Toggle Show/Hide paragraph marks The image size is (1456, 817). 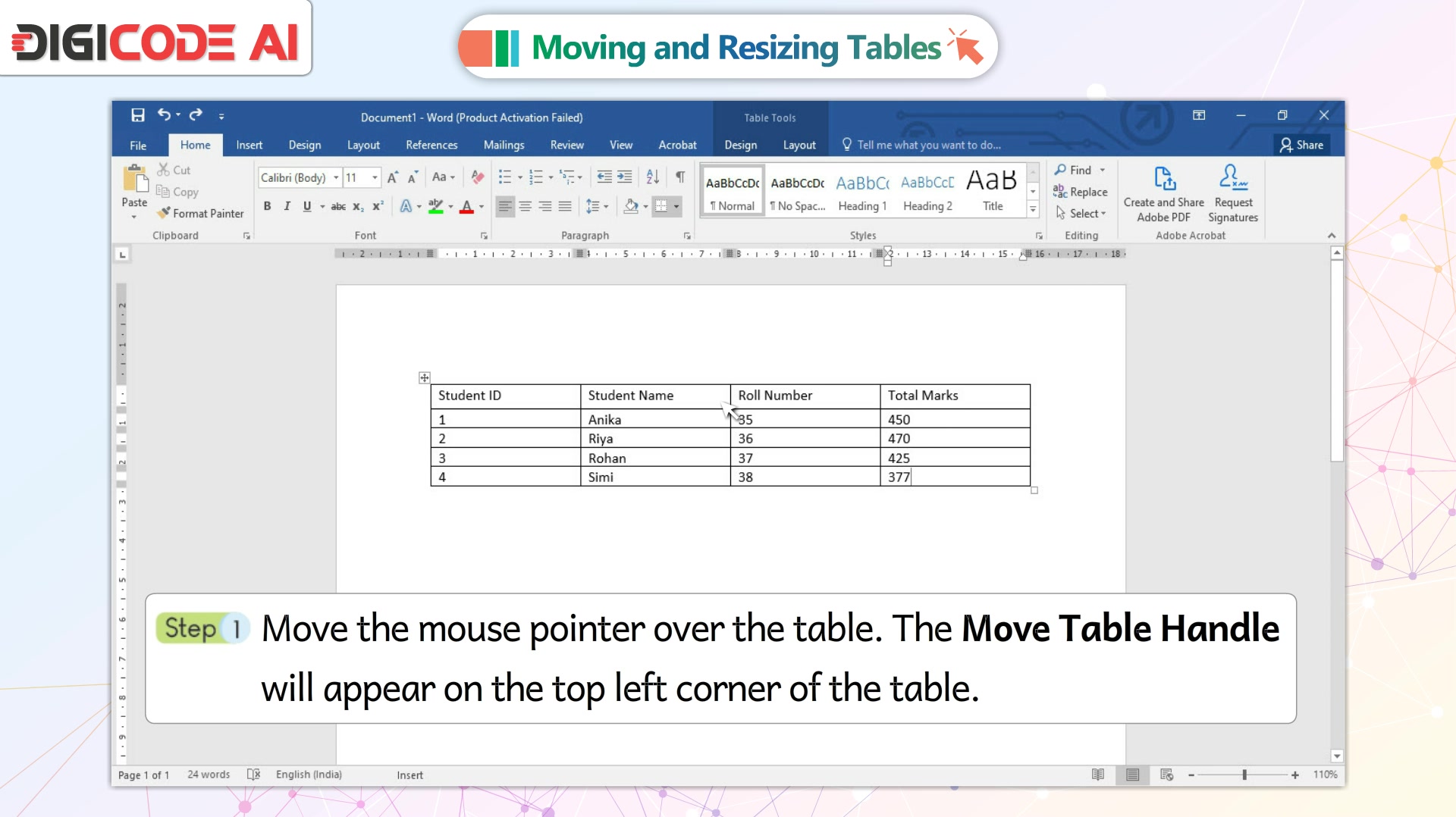tap(680, 177)
